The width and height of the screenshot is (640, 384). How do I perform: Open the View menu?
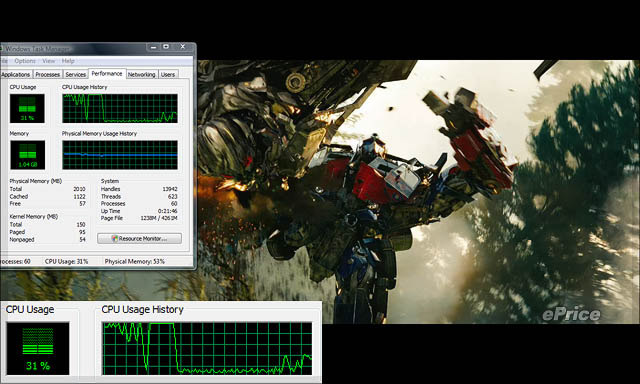tap(49, 61)
